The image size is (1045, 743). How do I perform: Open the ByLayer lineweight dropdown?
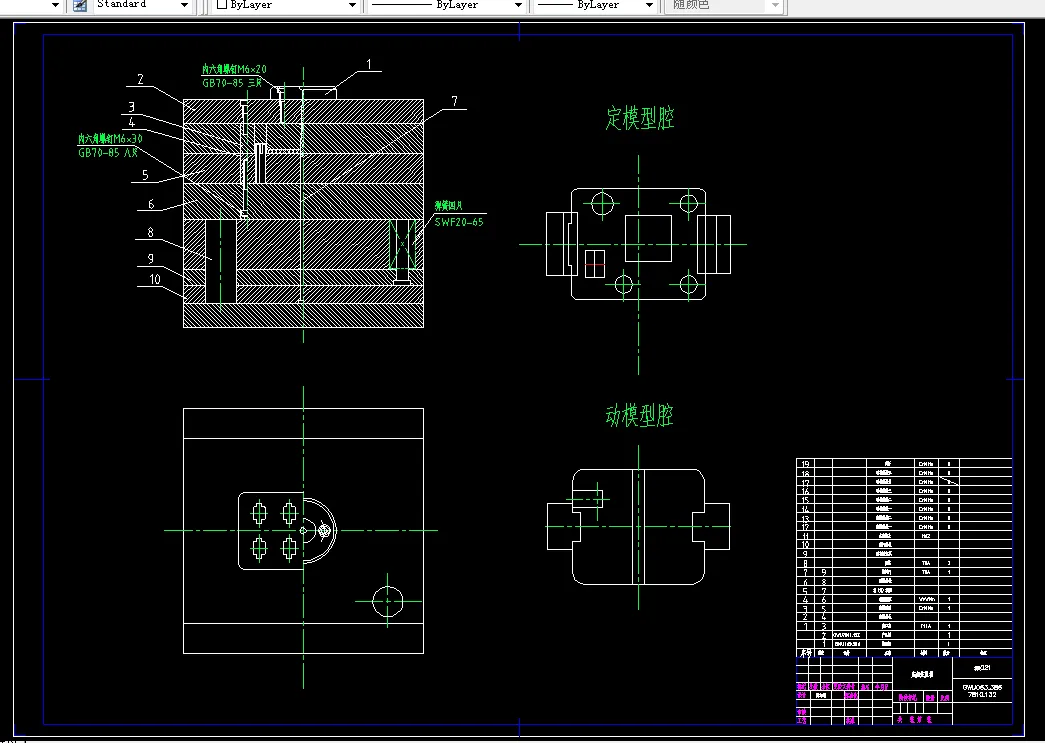click(649, 5)
